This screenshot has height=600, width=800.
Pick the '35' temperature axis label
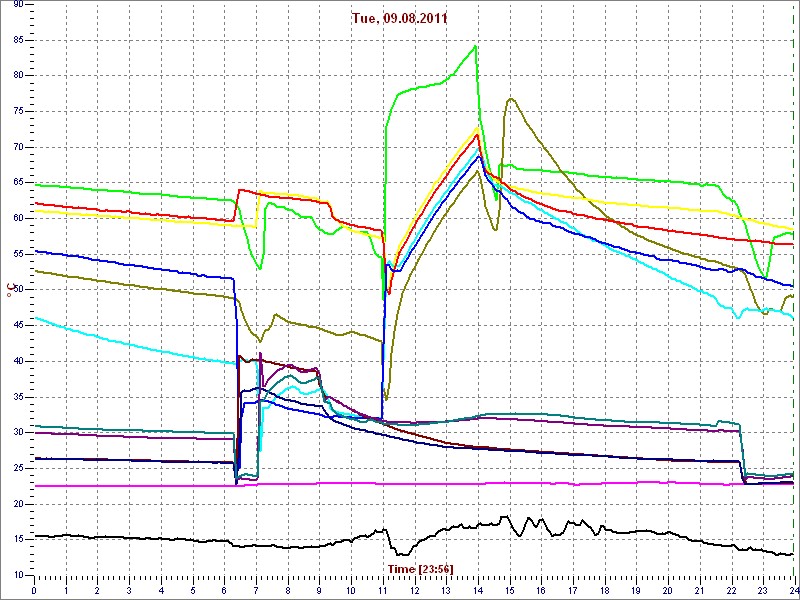tap(16, 397)
